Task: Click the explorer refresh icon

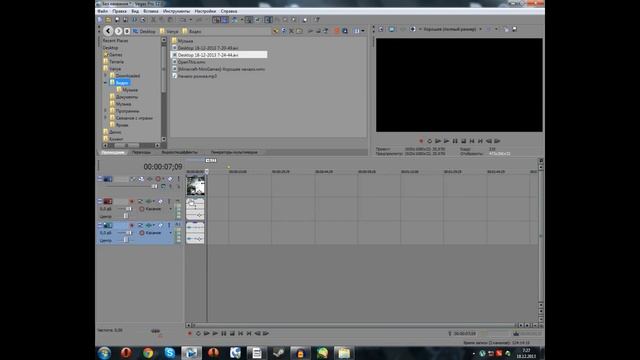Action: click(x=283, y=31)
